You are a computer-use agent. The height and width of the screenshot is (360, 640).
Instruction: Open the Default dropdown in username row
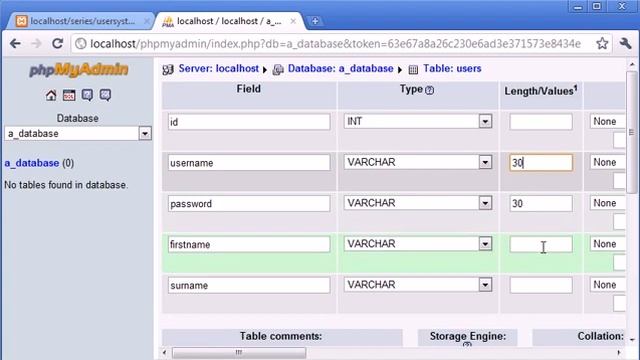pos(607,162)
